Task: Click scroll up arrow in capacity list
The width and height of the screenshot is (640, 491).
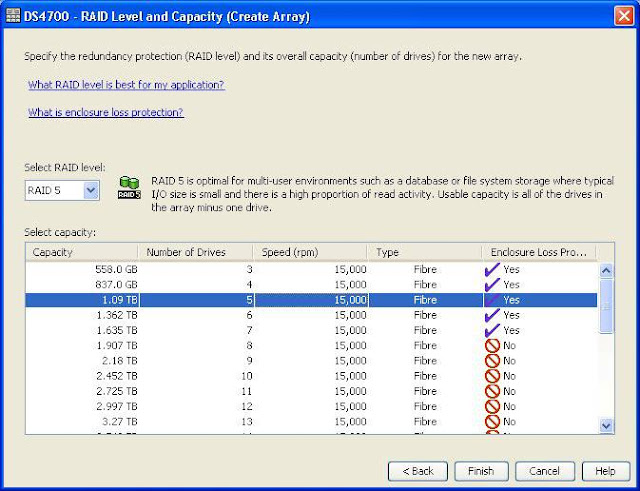Action: pos(606,271)
